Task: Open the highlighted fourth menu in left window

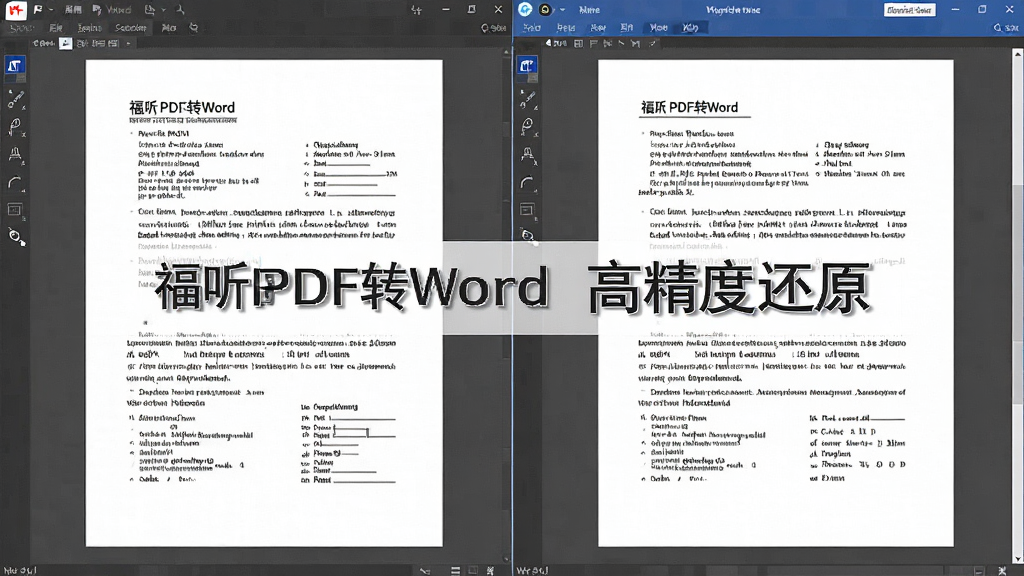Action: (x=131, y=28)
